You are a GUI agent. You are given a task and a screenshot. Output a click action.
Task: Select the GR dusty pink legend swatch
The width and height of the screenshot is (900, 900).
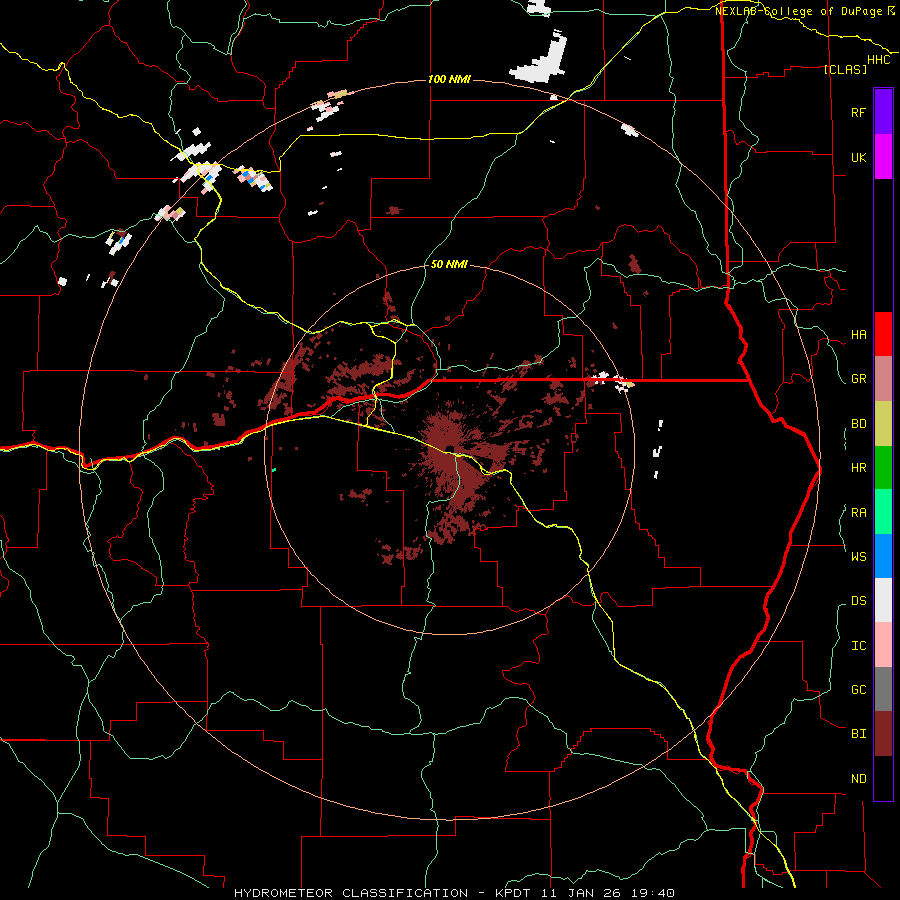pos(883,379)
